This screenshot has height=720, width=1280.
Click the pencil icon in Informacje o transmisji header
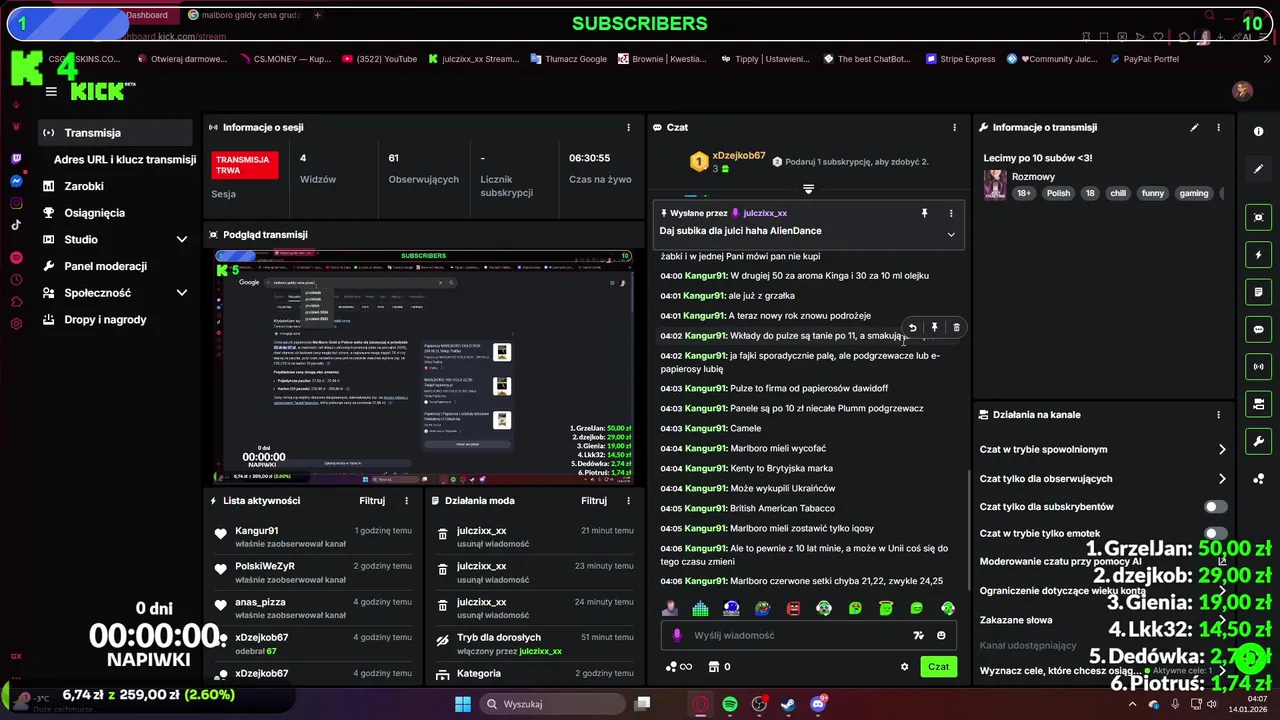click(x=1194, y=128)
